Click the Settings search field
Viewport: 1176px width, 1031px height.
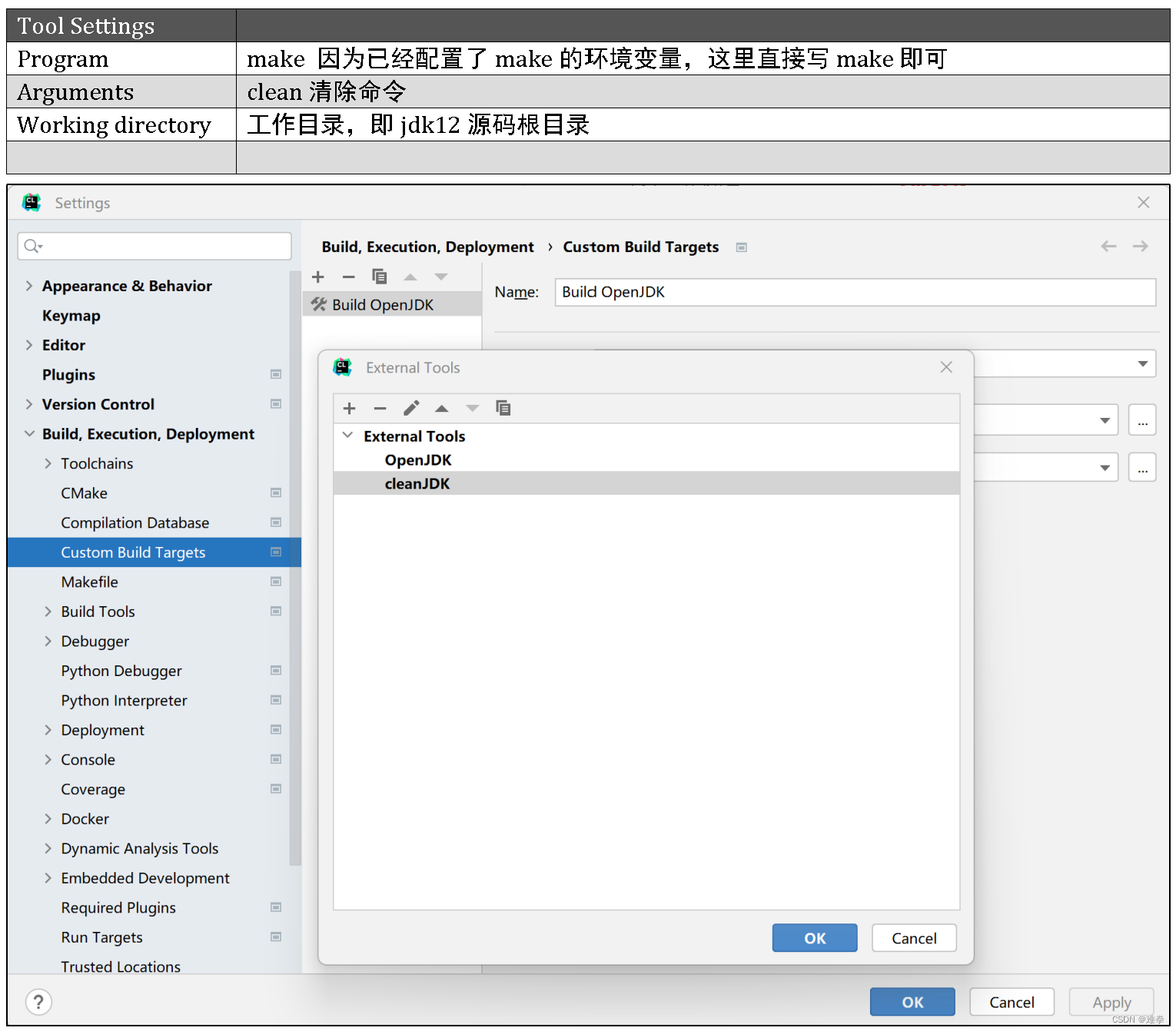tap(154, 246)
